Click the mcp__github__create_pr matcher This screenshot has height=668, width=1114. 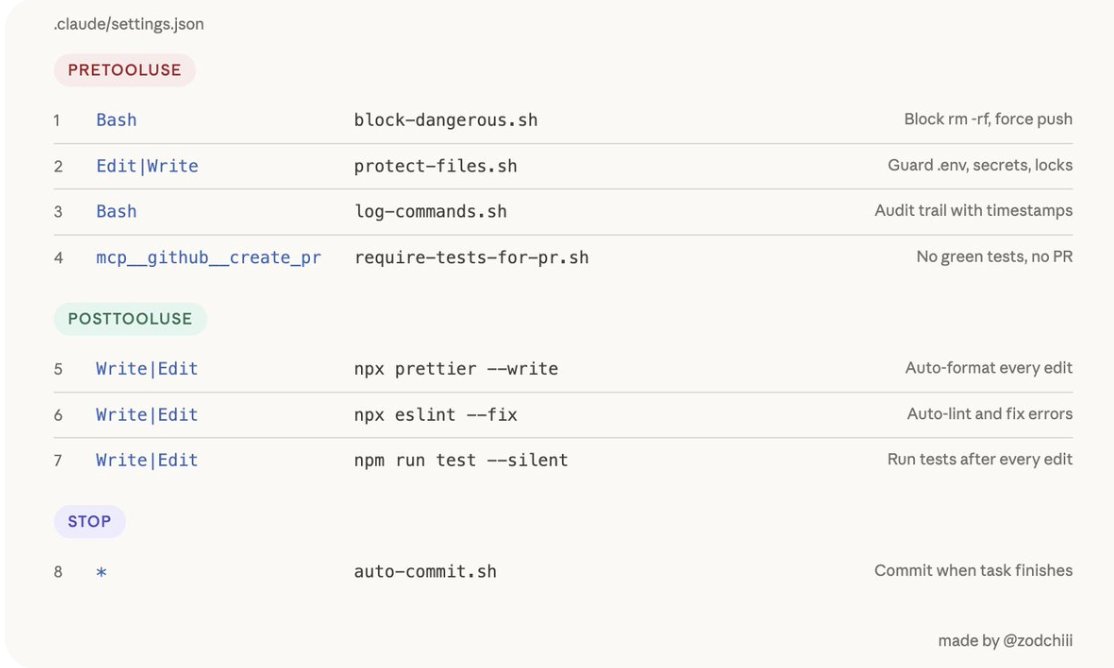point(208,257)
